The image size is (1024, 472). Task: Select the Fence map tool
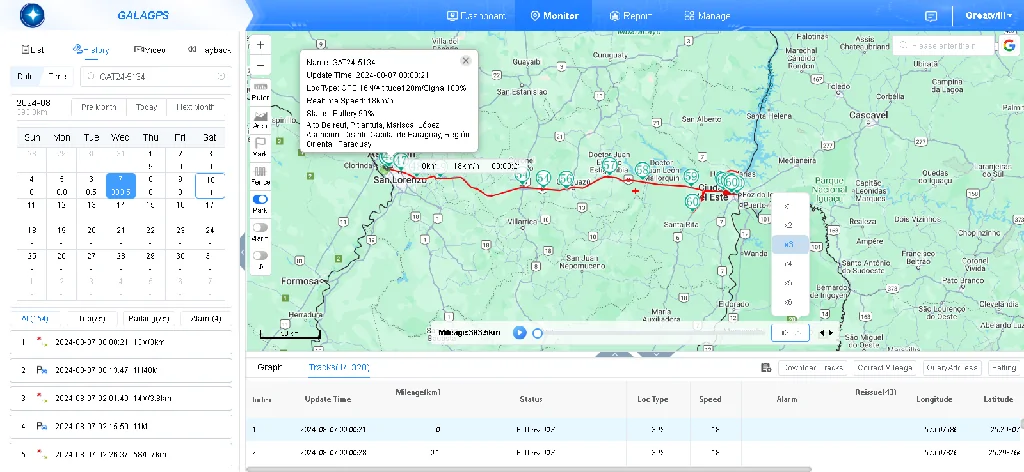(x=260, y=176)
